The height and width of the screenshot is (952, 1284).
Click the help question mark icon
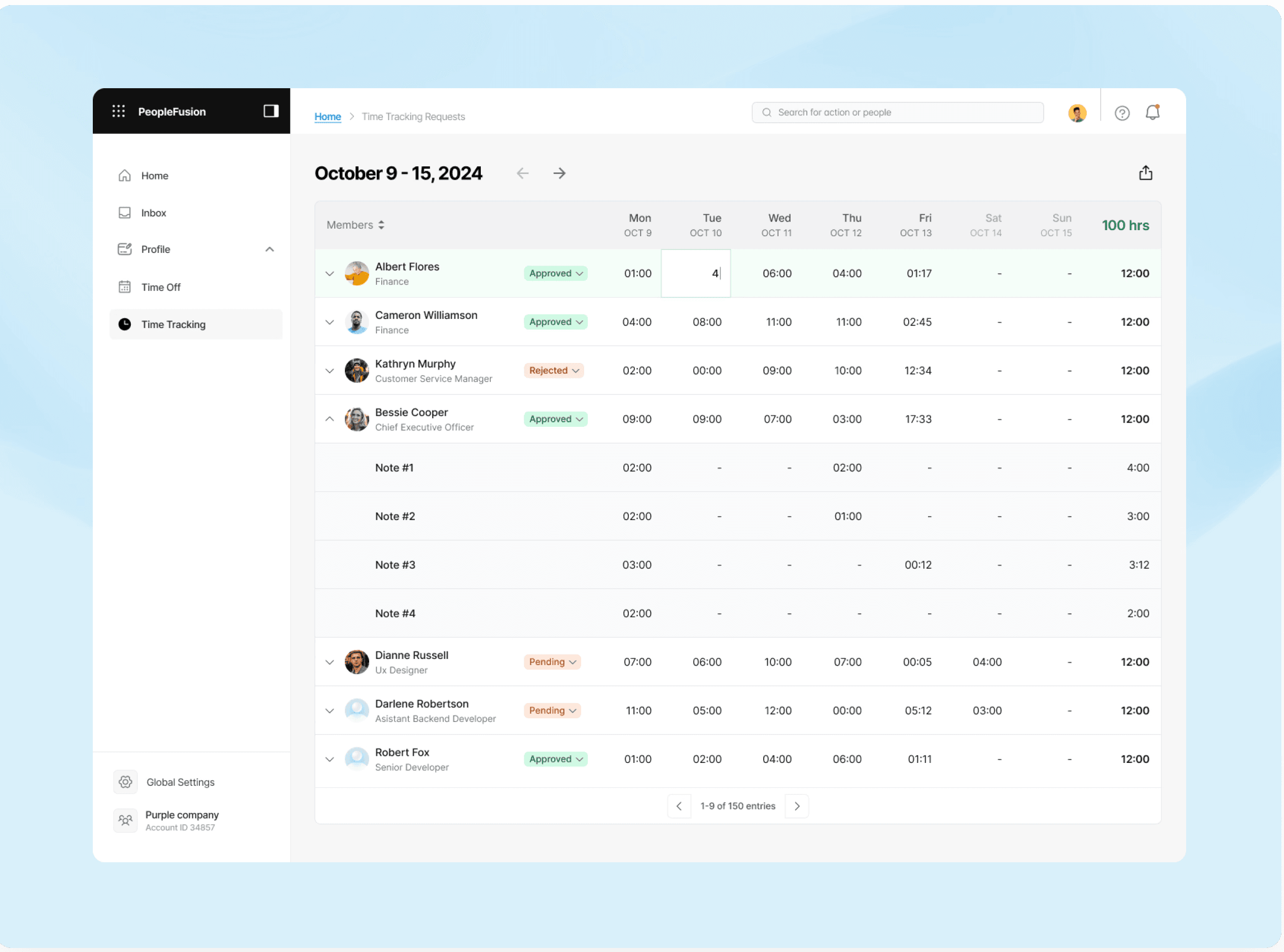1121,113
